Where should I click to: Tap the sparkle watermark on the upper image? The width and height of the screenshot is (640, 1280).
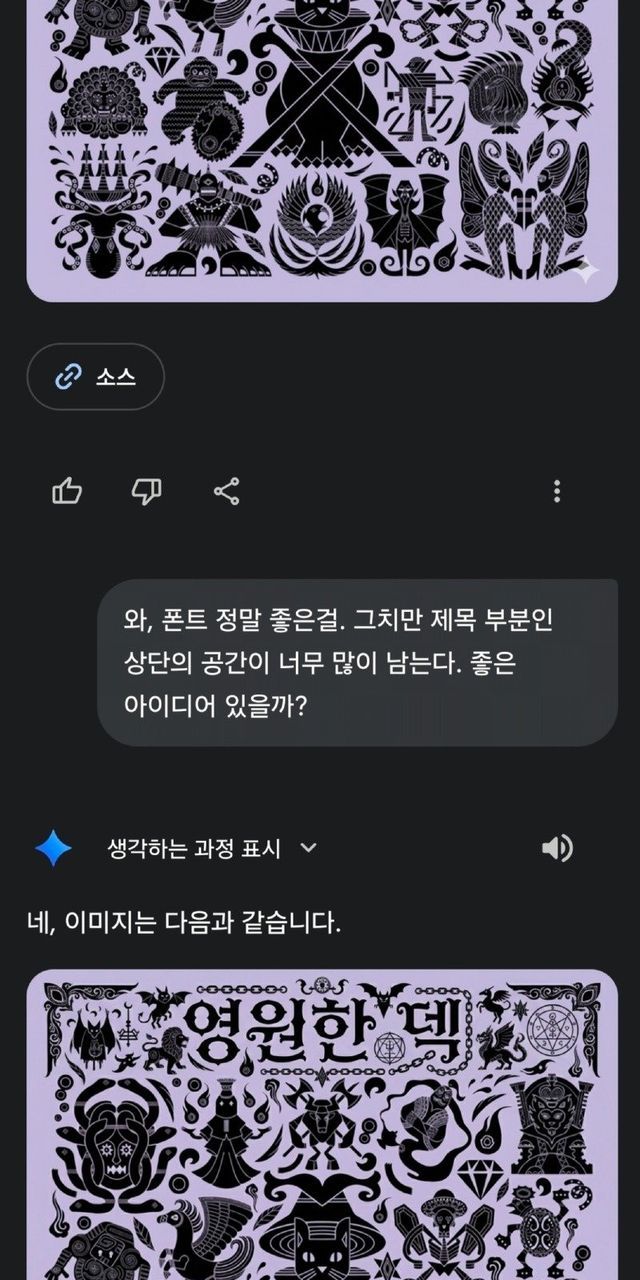586,269
